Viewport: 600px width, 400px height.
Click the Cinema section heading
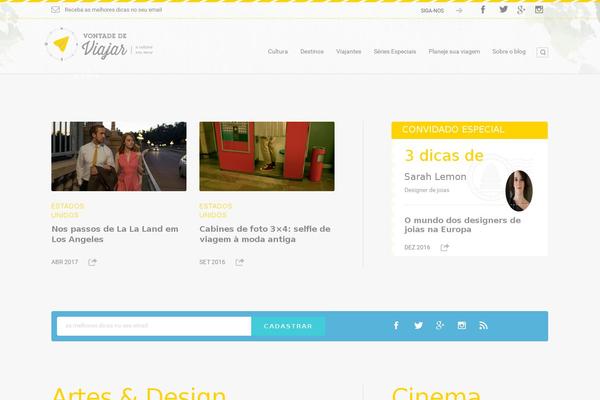coord(436,393)
